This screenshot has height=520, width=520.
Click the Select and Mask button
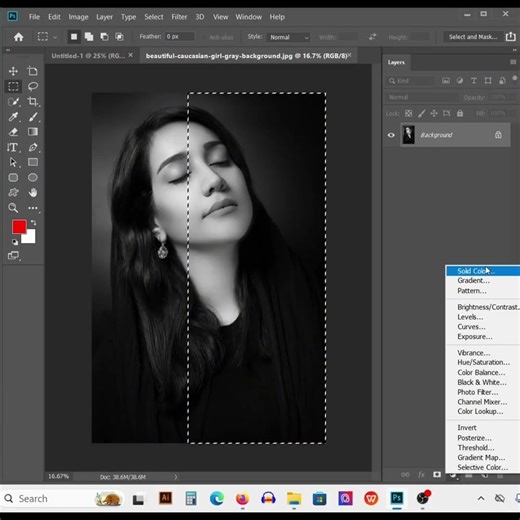point(473,37)
